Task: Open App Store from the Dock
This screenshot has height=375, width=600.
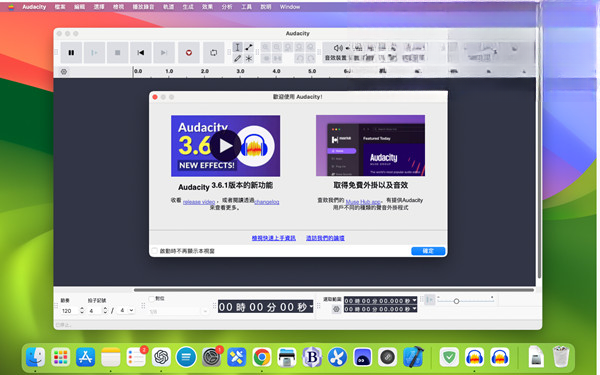Action: [86, 357]
